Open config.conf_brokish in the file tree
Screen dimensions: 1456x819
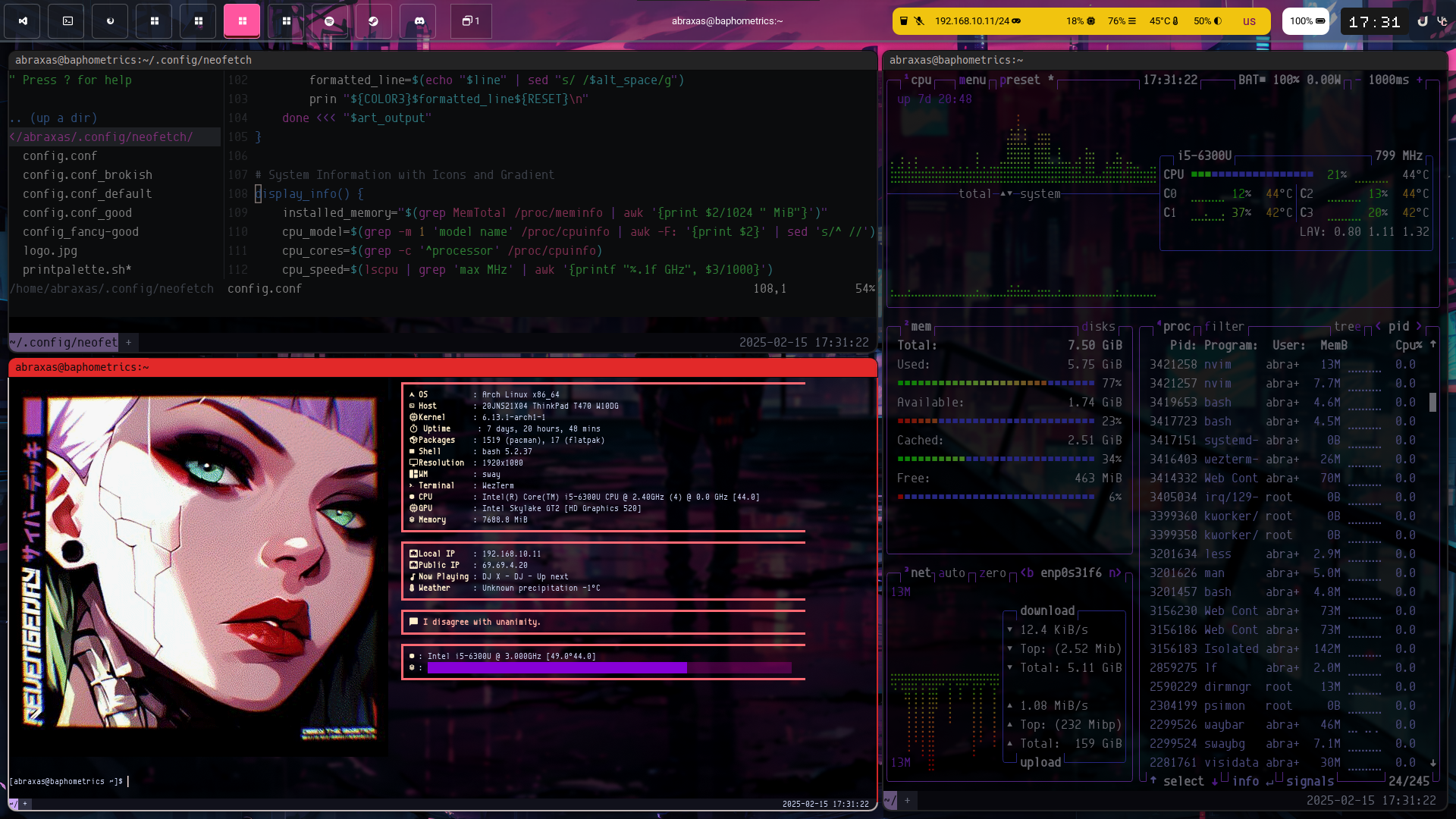[87, 175]
